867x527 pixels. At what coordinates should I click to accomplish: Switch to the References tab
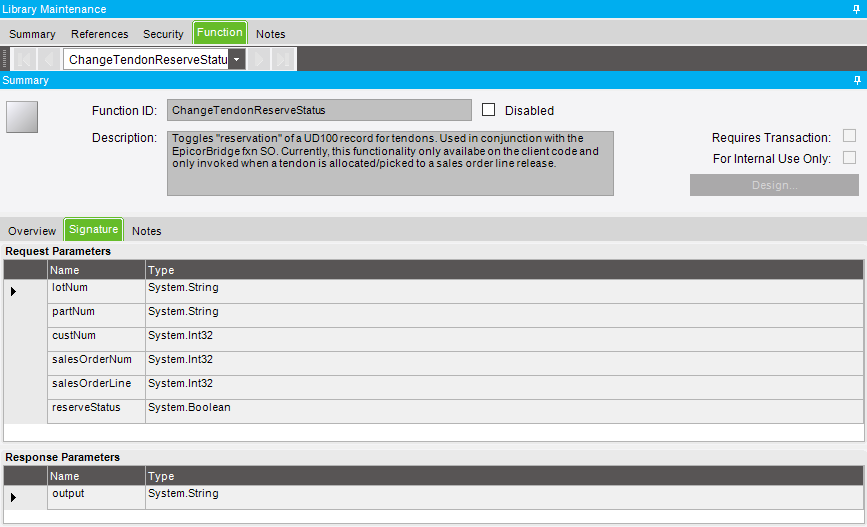100,34
